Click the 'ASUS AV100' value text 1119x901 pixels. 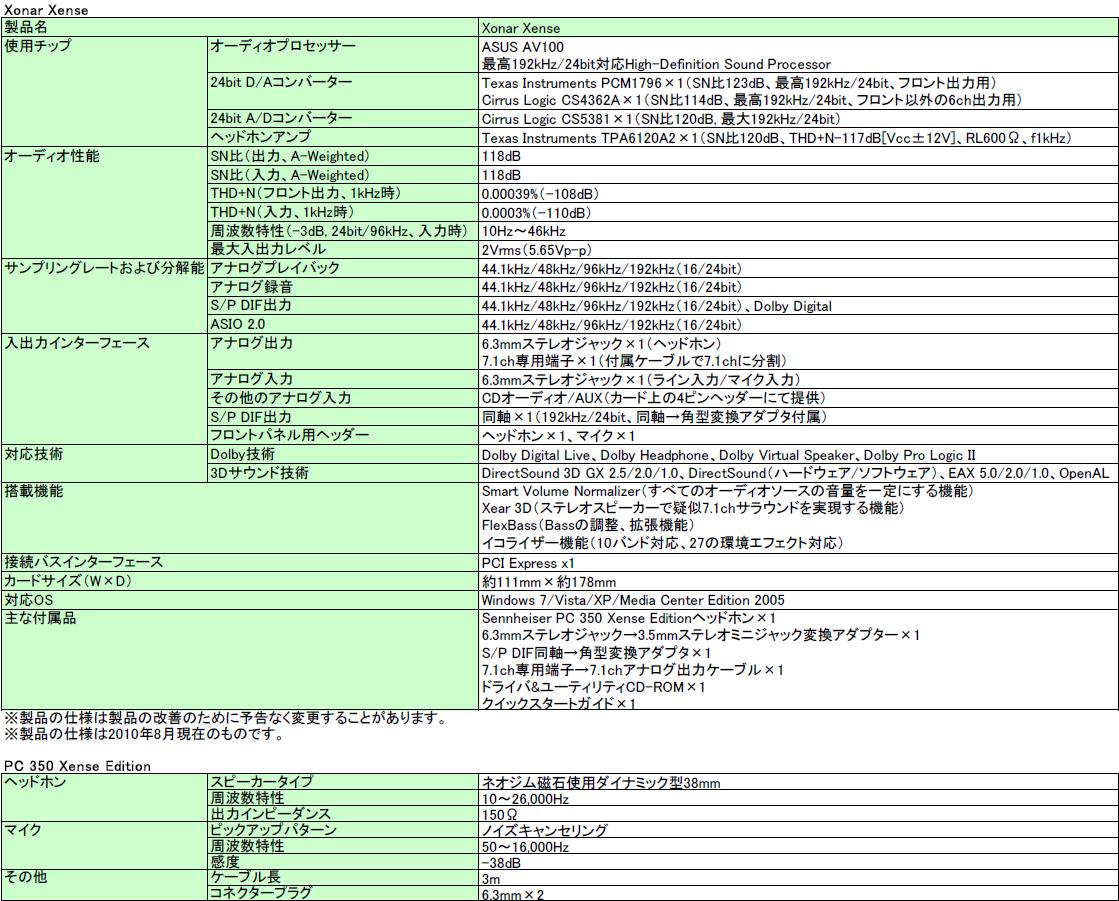[x=522, y=47]
